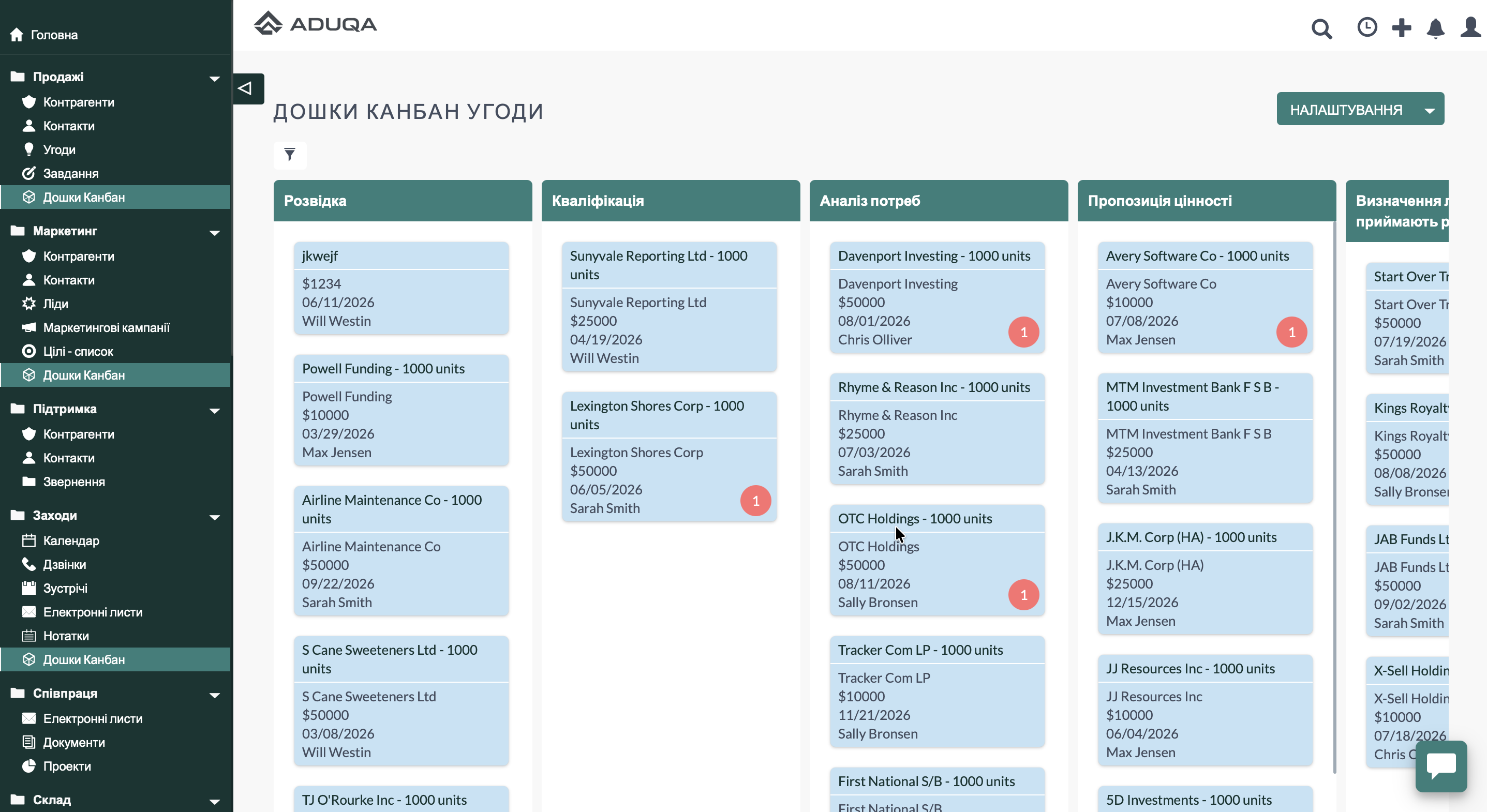Open notifications bell
Screen dimensions: 1487x812
tap(1436, 28)
